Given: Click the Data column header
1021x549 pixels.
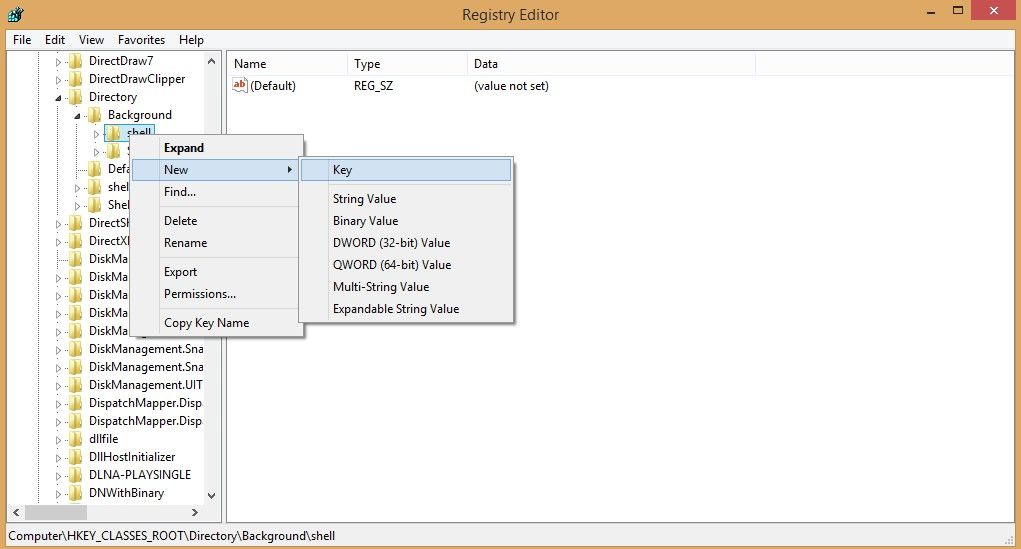Looking at the screenshot, I should coord(611,64).
